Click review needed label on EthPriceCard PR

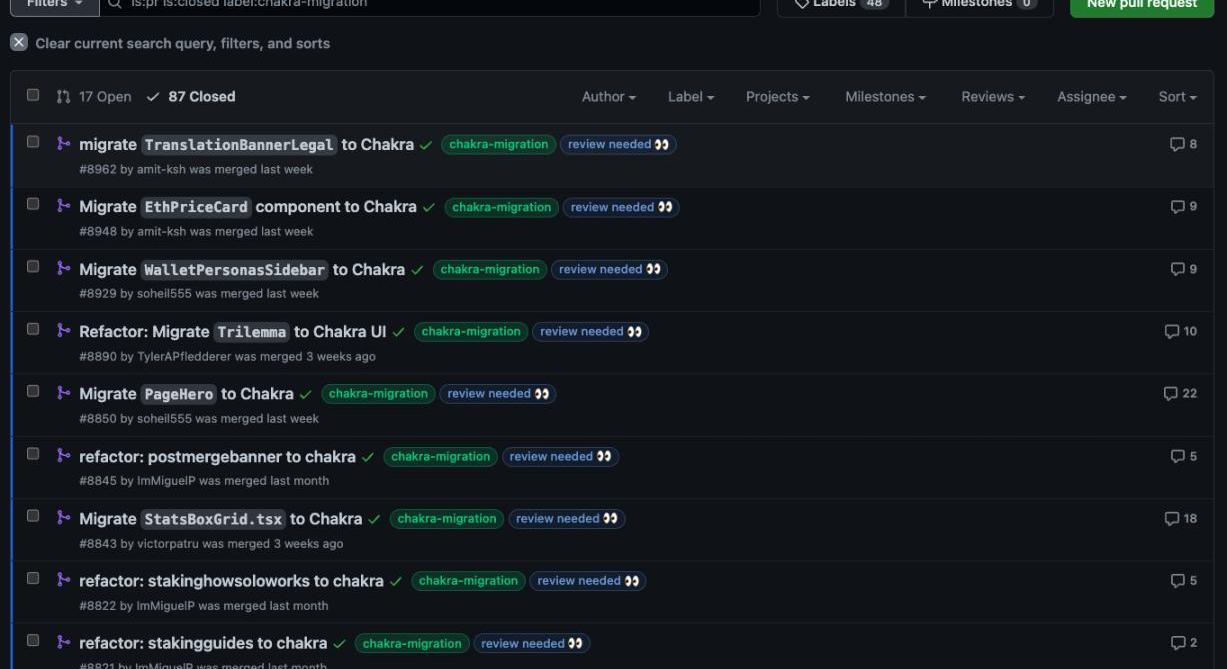pyautogui.click(x=621, y=207)
